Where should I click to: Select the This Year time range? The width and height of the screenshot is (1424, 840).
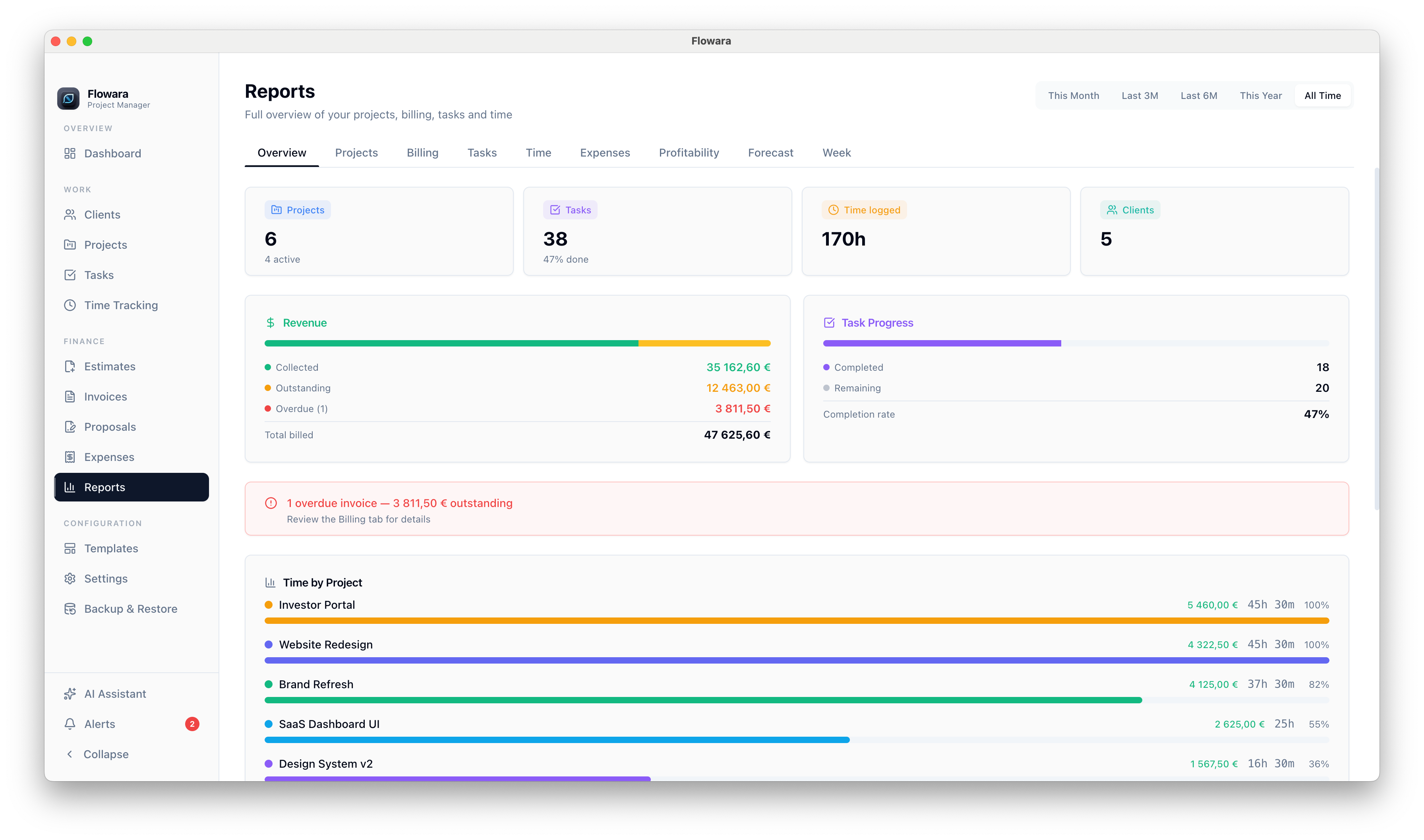(1260, 96)
